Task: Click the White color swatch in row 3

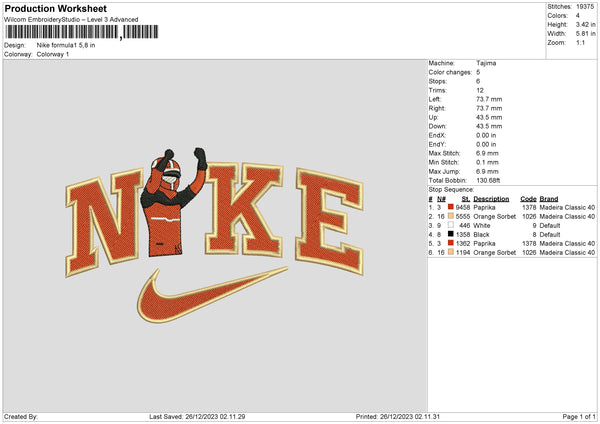Action: [450, 225]
